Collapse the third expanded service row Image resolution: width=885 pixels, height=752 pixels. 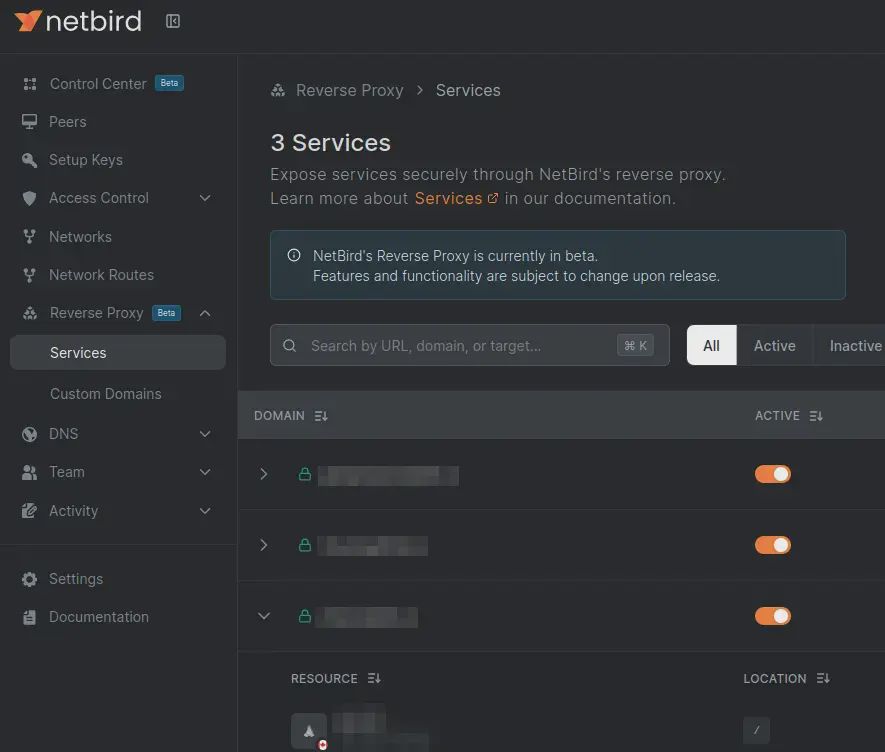pyautogui.click(x=264, y=616)
